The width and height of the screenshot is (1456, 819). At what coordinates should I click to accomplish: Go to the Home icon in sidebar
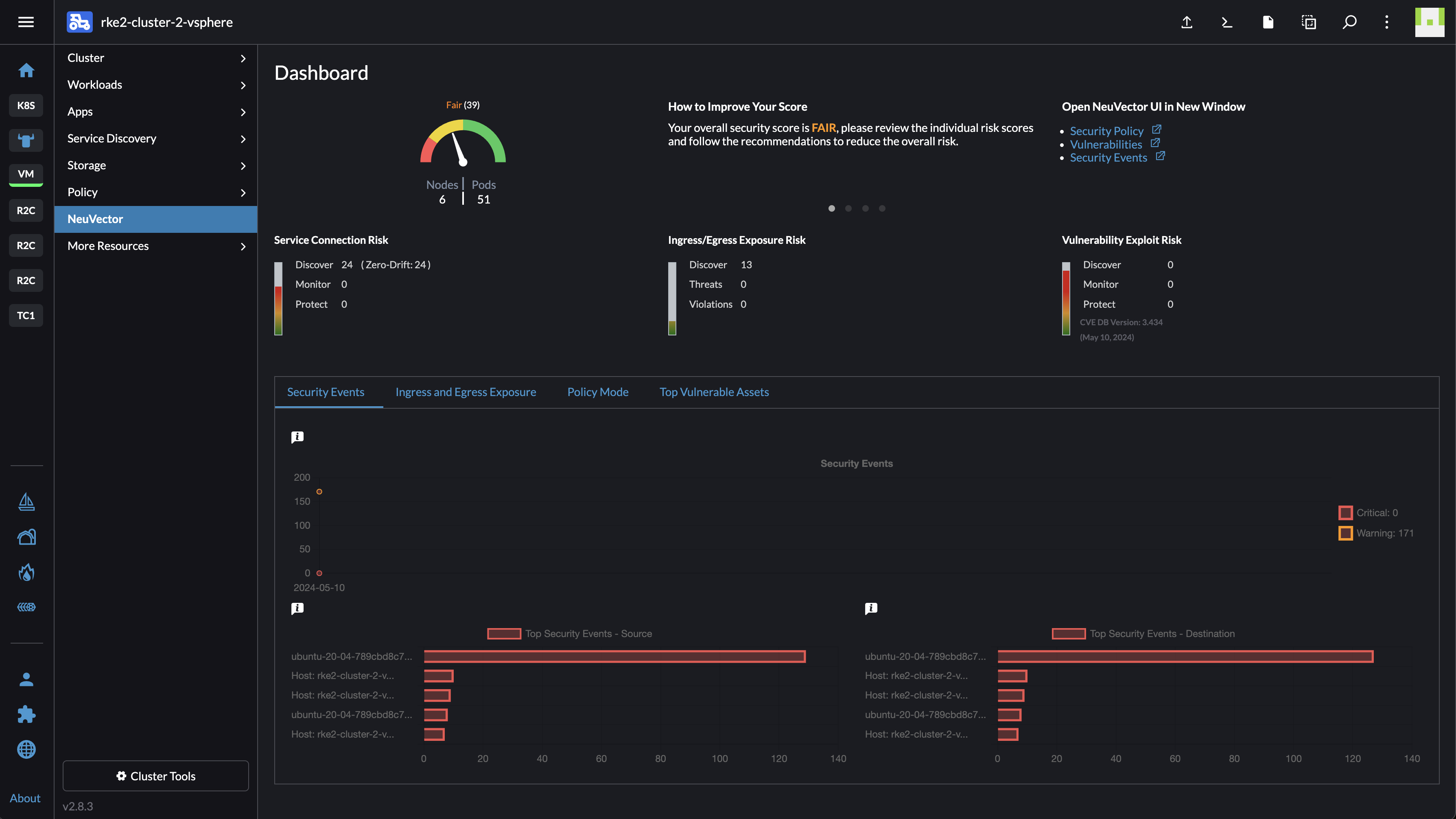pos(26,70)
